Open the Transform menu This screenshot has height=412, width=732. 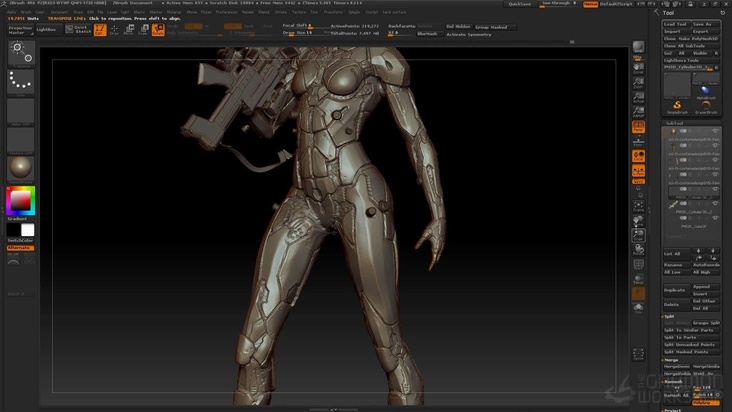click(333, 12)
